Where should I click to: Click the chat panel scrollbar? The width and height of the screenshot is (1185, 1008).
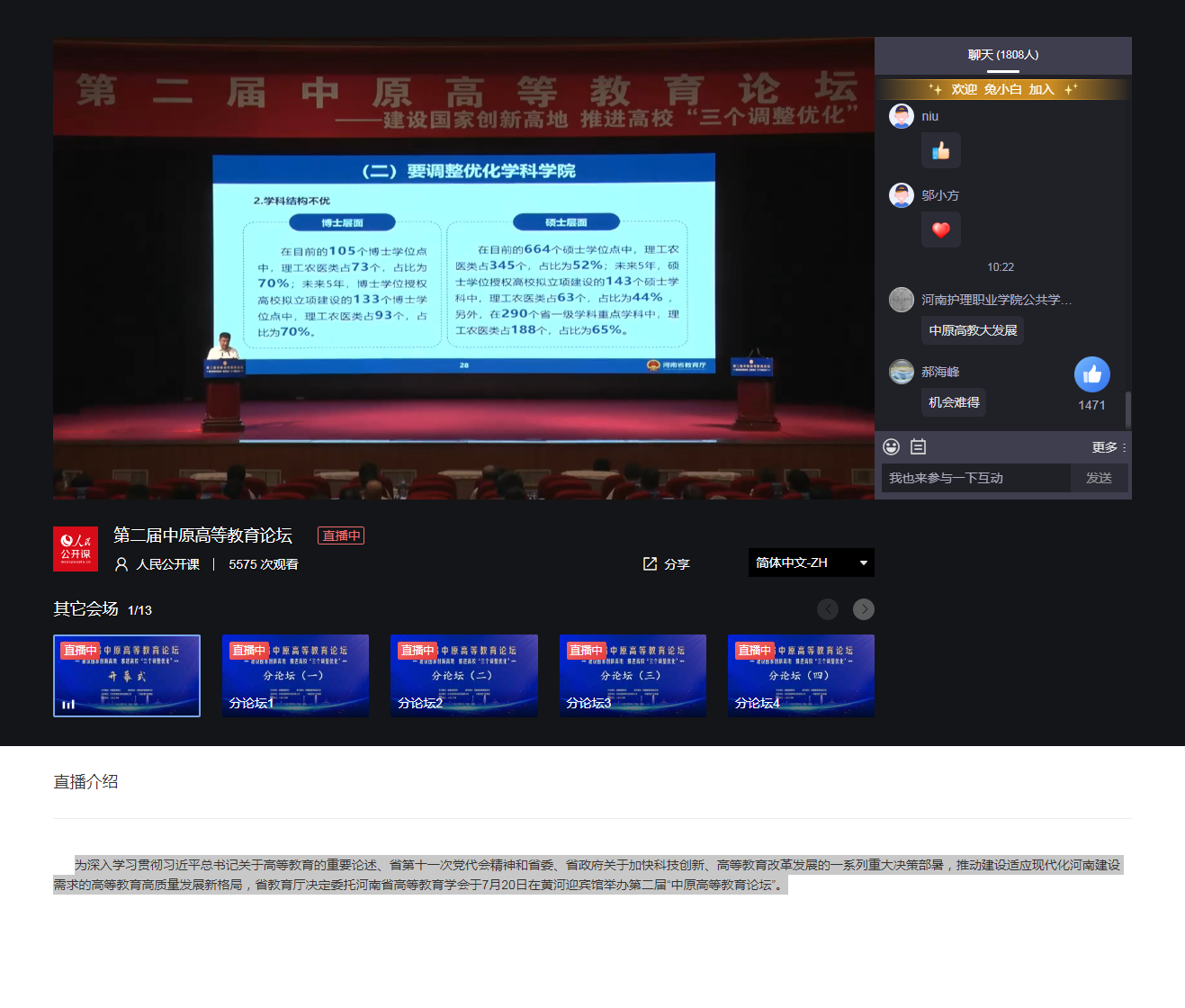pyautogui.click(x=1127, y=409)
